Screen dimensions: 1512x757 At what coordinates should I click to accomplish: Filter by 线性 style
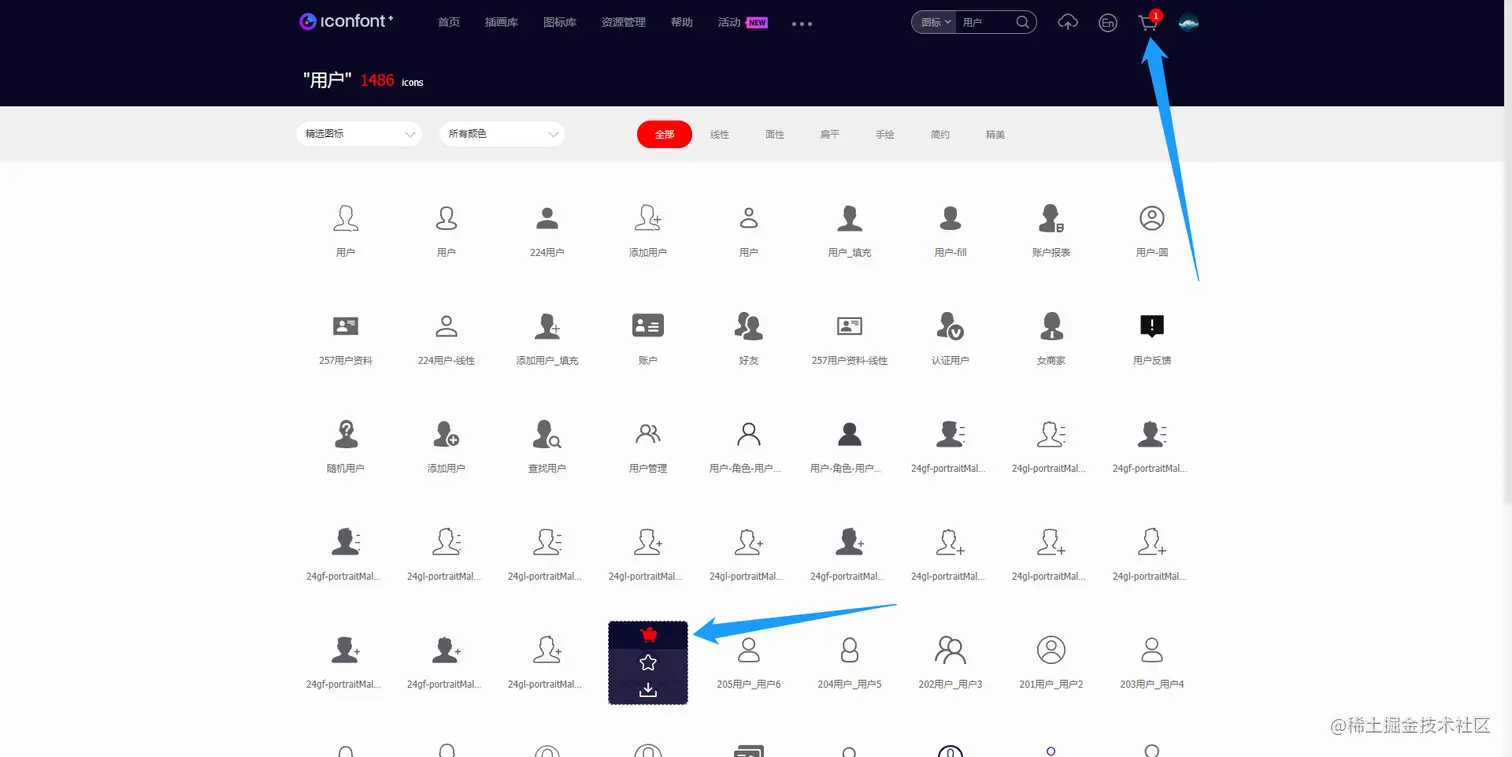point(720,134)
